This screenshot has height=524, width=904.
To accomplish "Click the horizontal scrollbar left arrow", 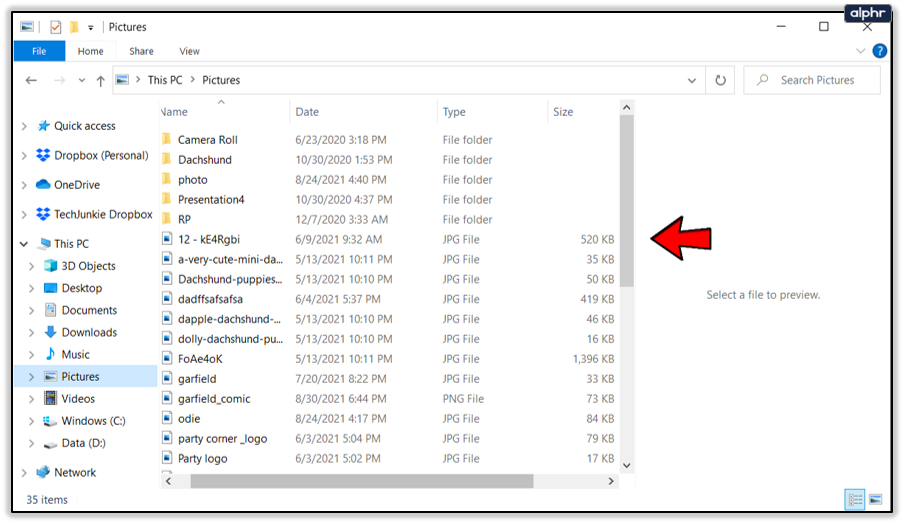I will pyautogui.click(x=168, y=481).
